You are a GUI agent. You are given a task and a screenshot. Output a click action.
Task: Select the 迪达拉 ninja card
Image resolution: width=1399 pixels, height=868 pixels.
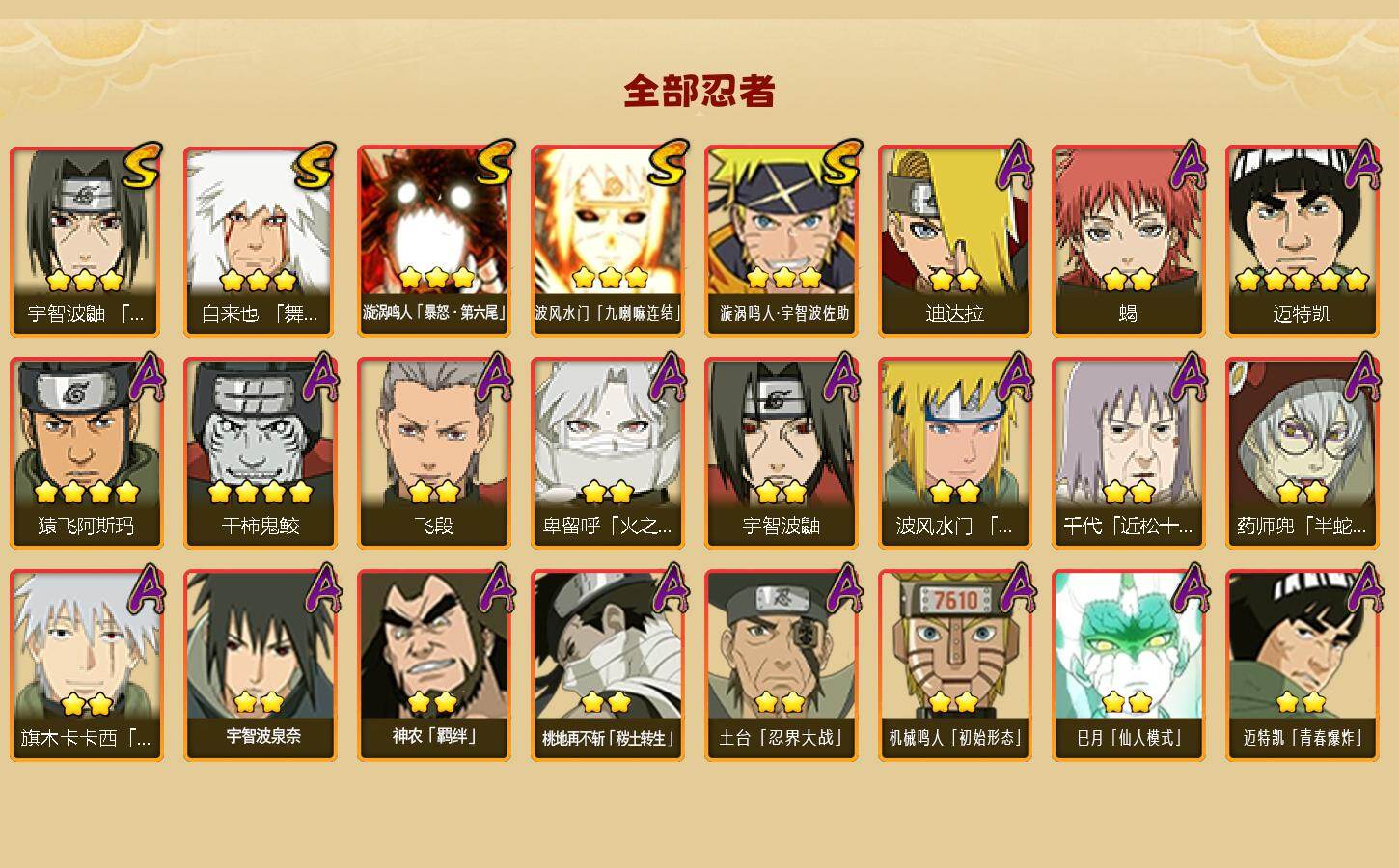click(954, 241)
